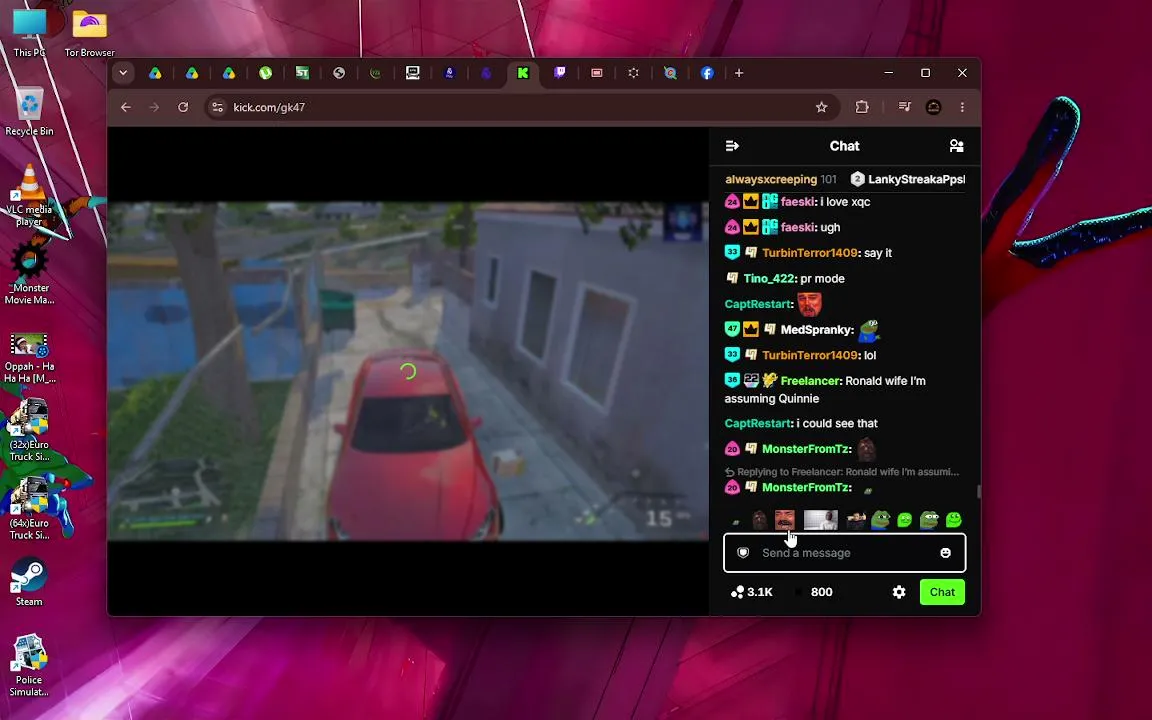
Task: Open the 'Replying to Freelancer' reply reference
Action: pyautogui.click(x=842, y=472)
